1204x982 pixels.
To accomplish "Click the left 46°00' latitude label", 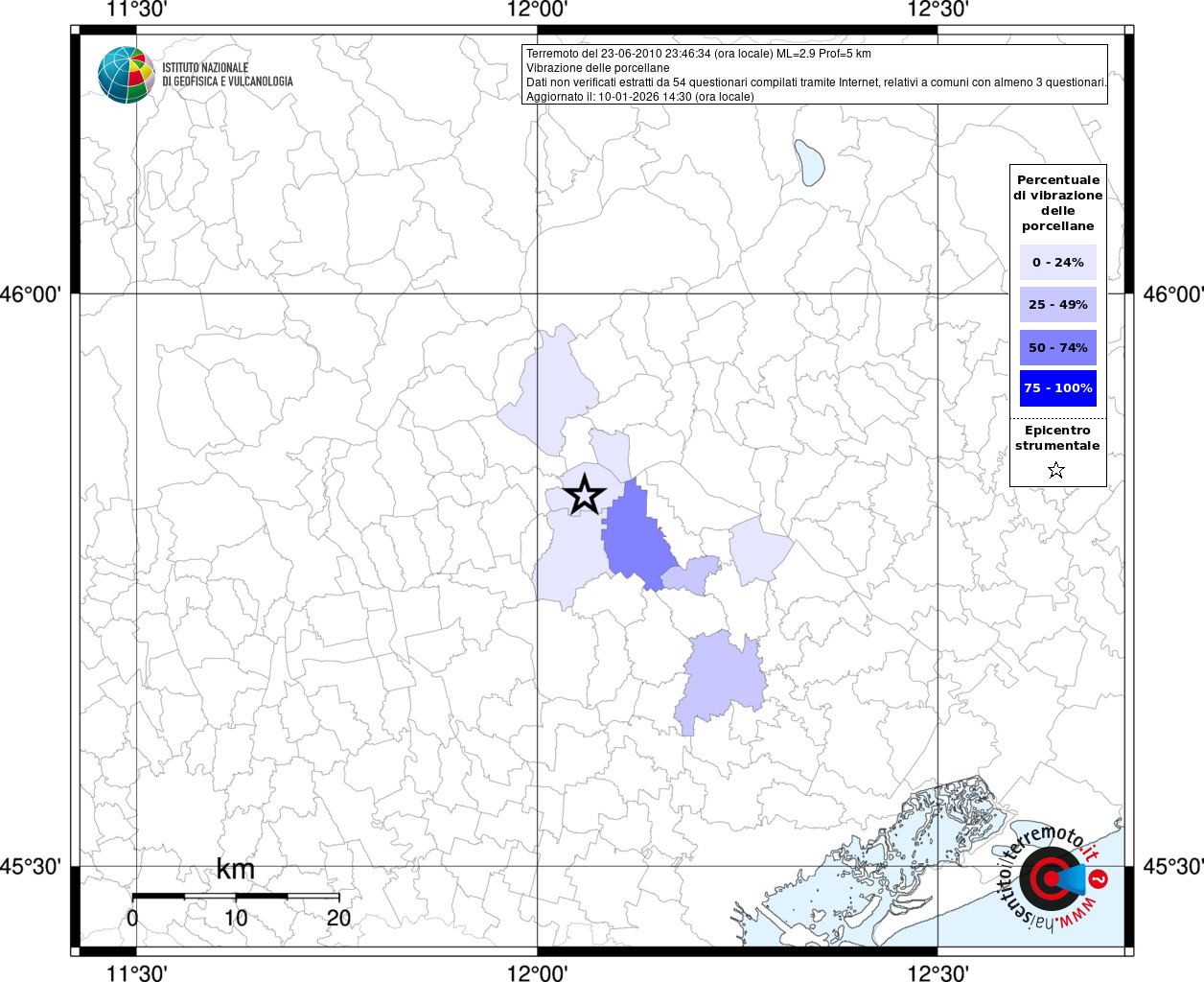I will (30, 294).
